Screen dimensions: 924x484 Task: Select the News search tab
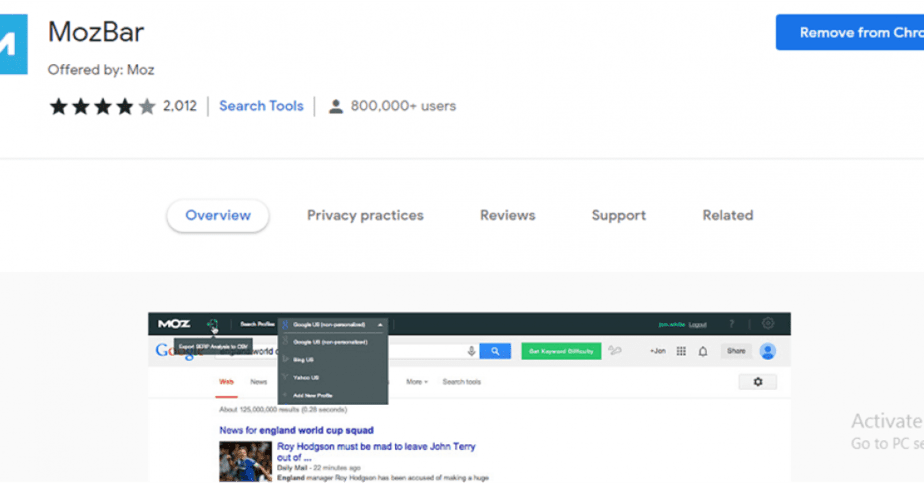(x=259, y=382)
